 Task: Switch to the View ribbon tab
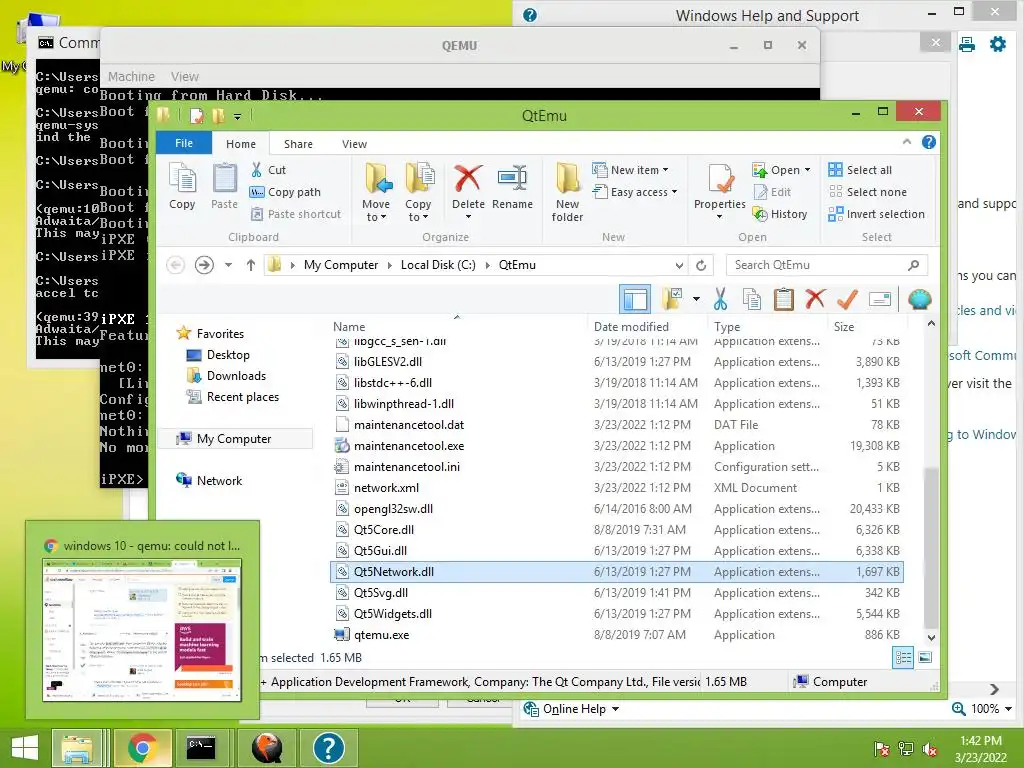point(355,144)
